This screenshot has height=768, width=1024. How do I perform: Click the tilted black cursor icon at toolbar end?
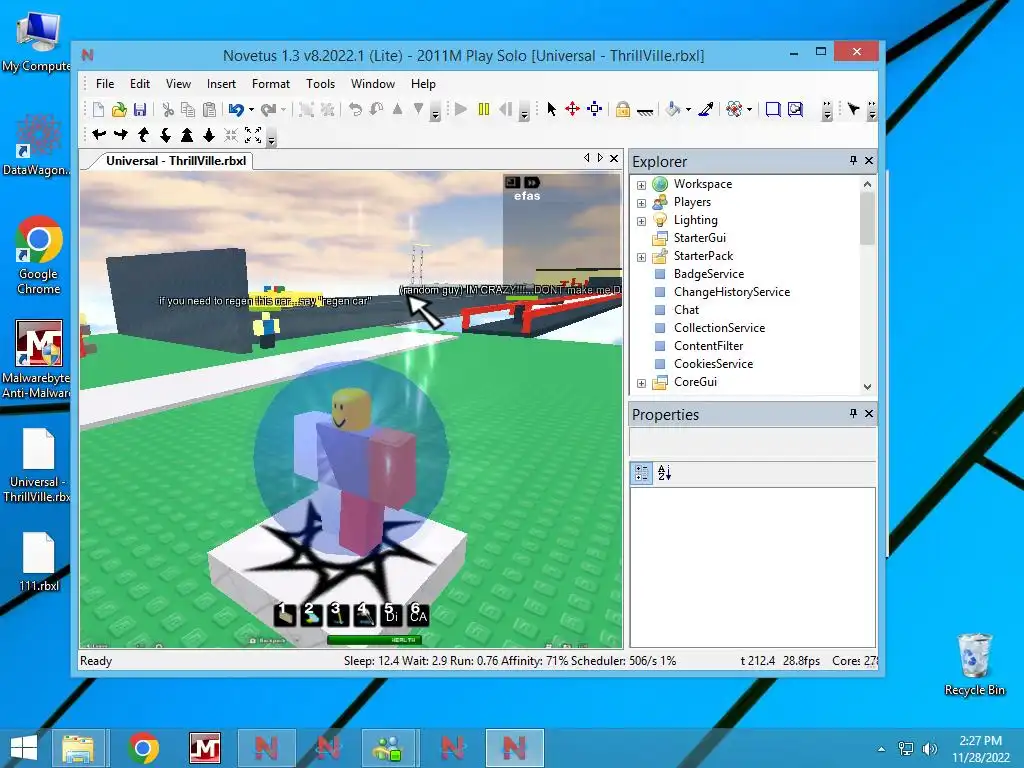853,109
